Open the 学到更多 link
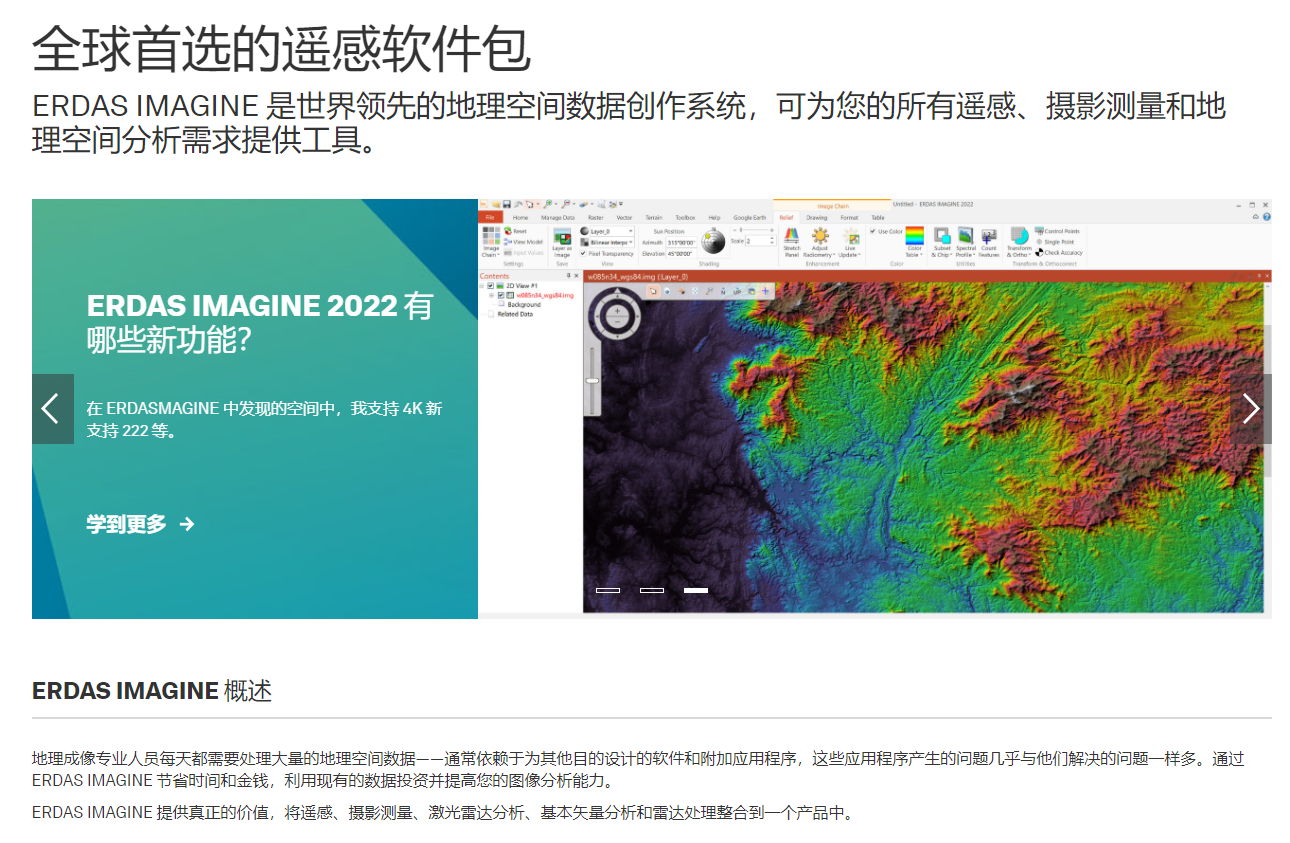The width and height of the screenshot is (1290, 843). [x=140, y=524]
